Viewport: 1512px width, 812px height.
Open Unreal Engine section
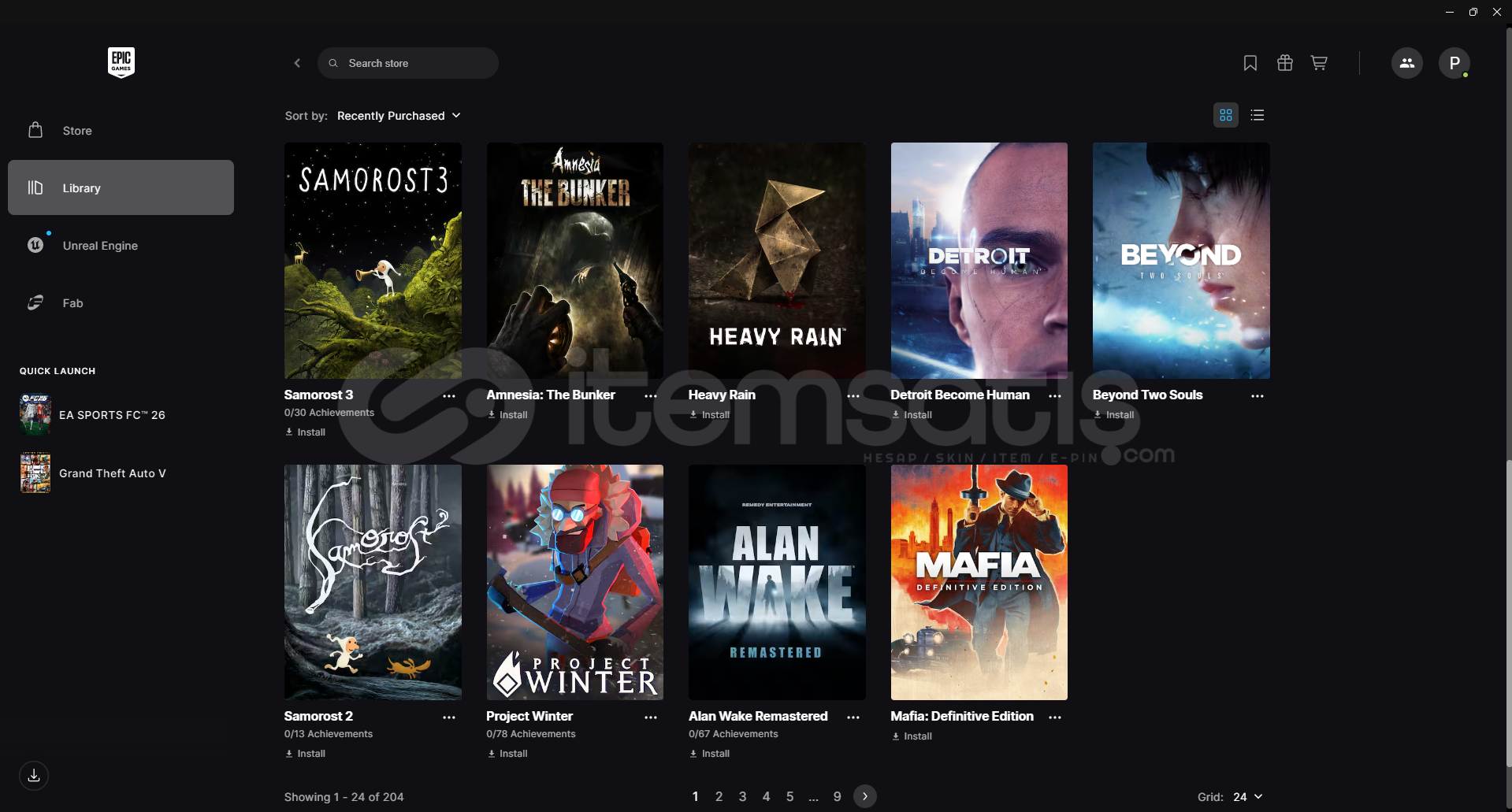pyautogui.click(x=121, y=246)
